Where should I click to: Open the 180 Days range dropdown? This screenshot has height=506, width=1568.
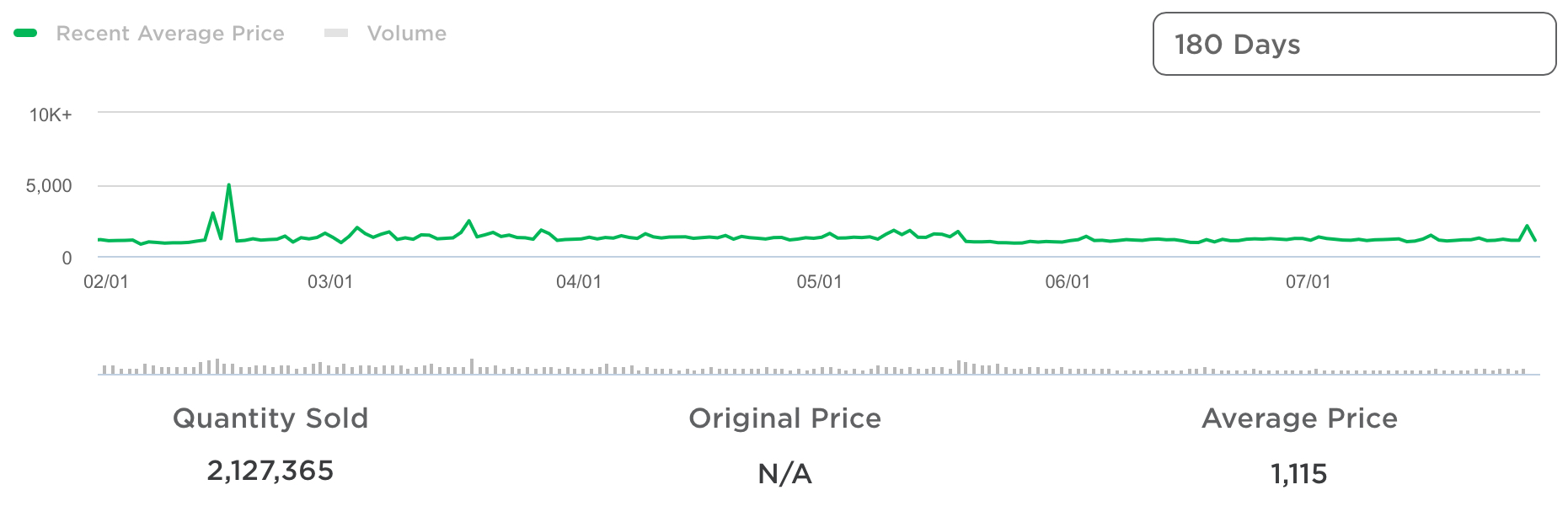coord(1354,44)
